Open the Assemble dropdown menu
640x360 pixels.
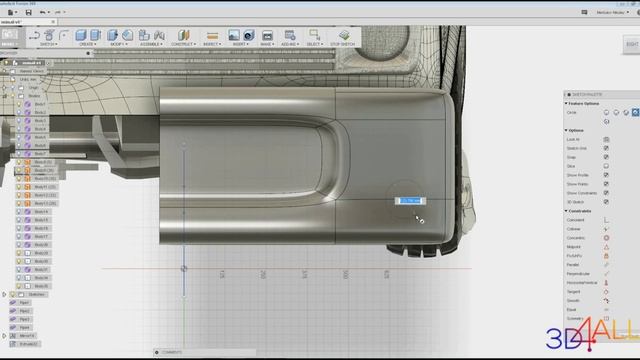pyautogui.click(x=151, y=44)
